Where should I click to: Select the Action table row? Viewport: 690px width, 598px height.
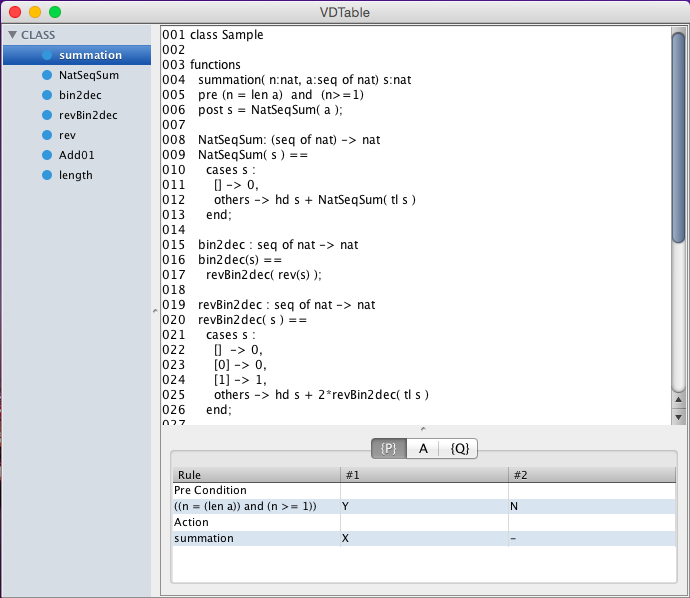pyautogui.click(x=424, y=522)
